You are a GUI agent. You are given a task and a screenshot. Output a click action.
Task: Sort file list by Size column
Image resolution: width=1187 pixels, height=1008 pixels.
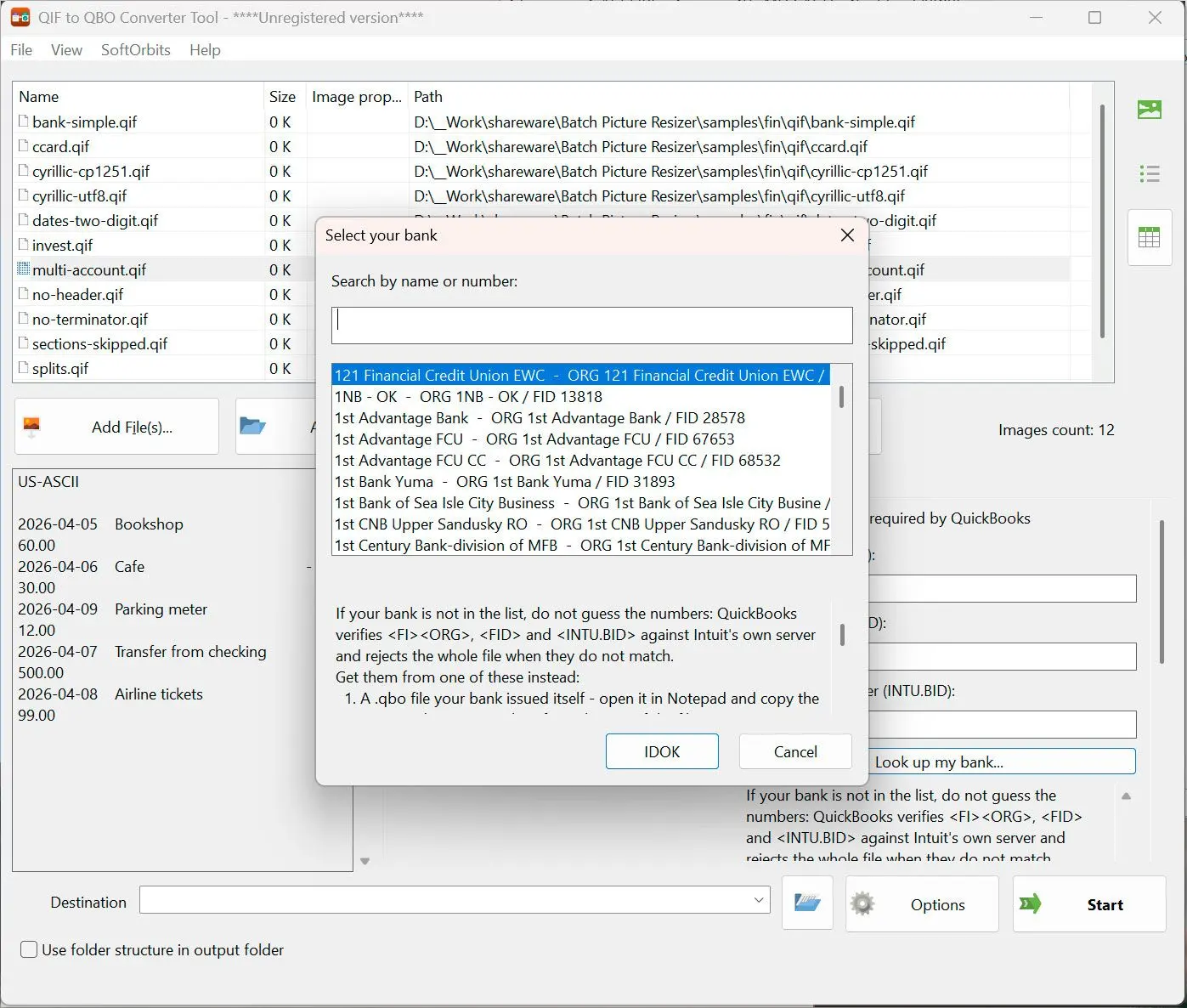(284, 97)
